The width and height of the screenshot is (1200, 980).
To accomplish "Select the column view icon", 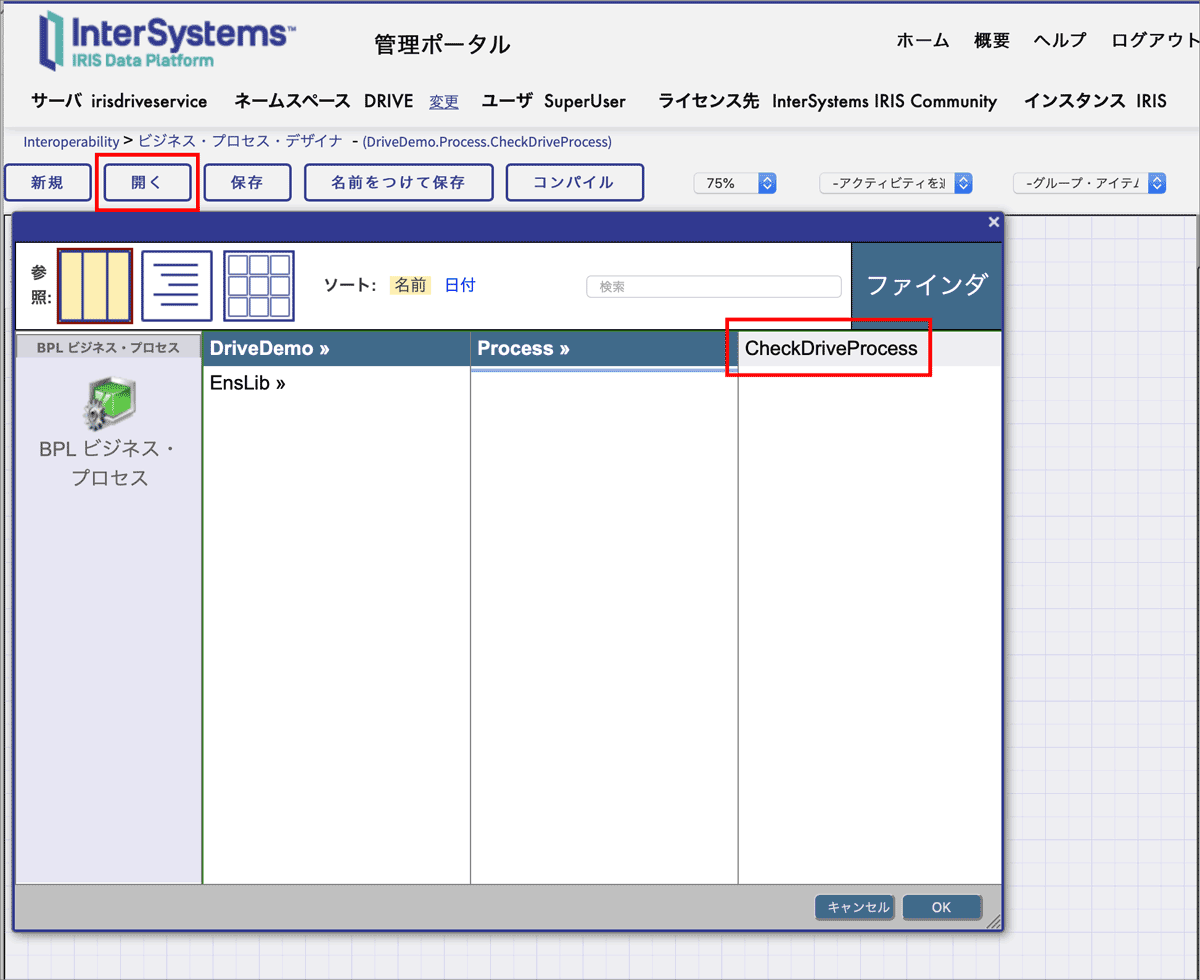I will (95, 287).
